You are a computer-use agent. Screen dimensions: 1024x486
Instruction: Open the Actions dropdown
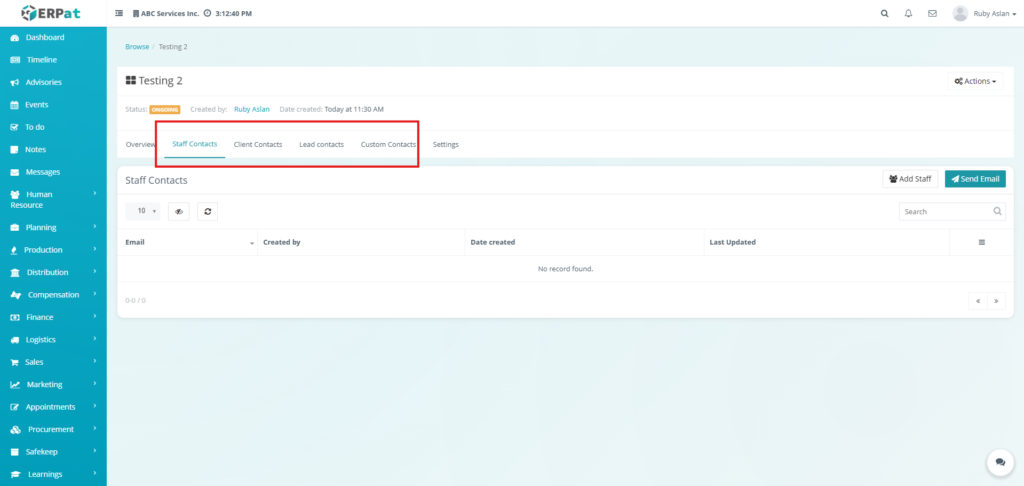tap(975, 81)
